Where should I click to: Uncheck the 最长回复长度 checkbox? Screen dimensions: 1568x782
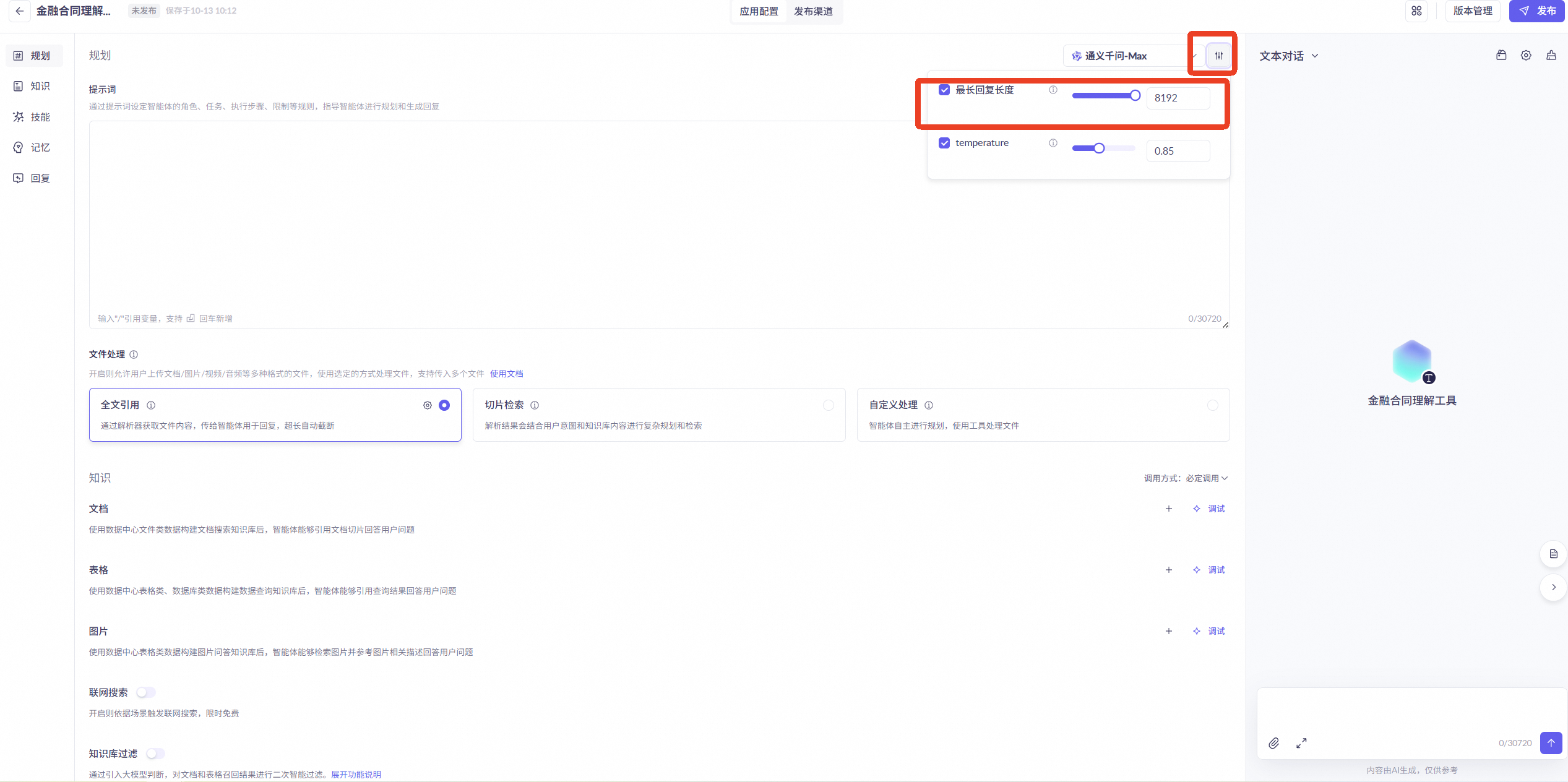(x=944, y=90)
